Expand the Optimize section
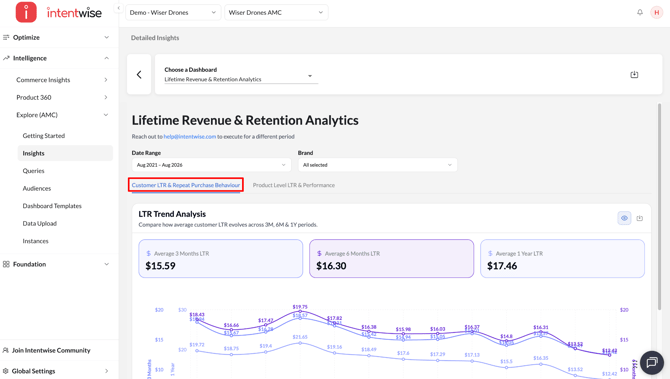 pos(106,38)
